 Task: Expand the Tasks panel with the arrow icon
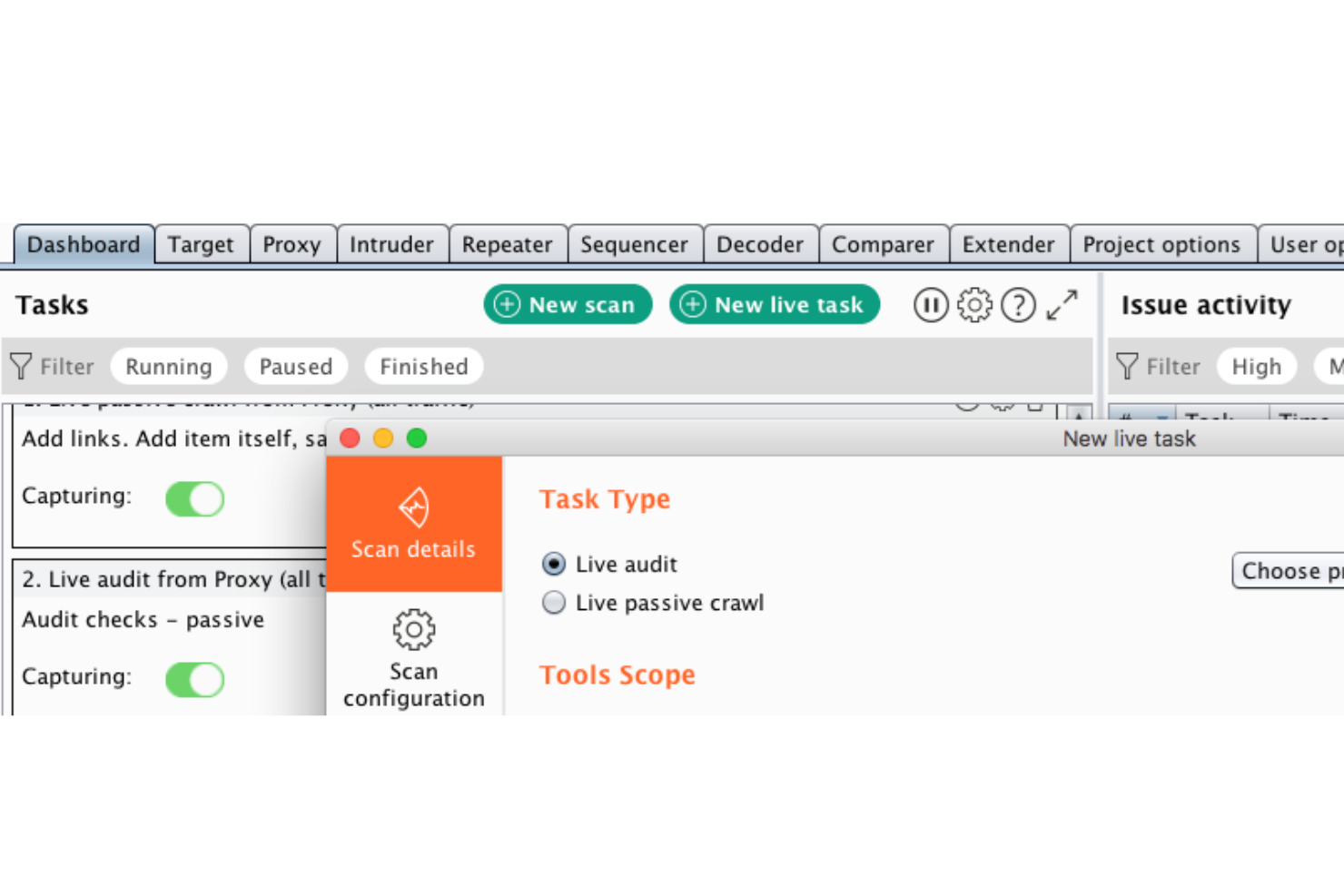(1061, 305)
